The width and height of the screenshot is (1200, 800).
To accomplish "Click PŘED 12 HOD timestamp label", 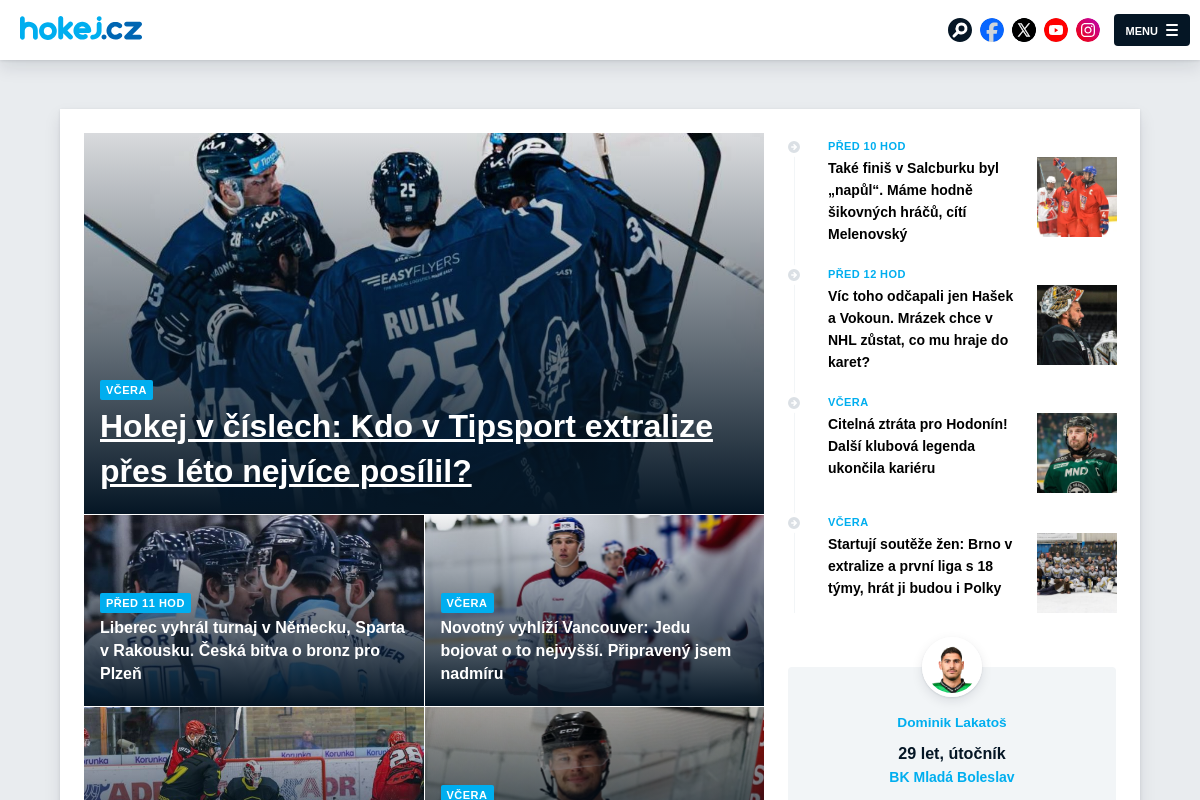I will coord(867,274).
